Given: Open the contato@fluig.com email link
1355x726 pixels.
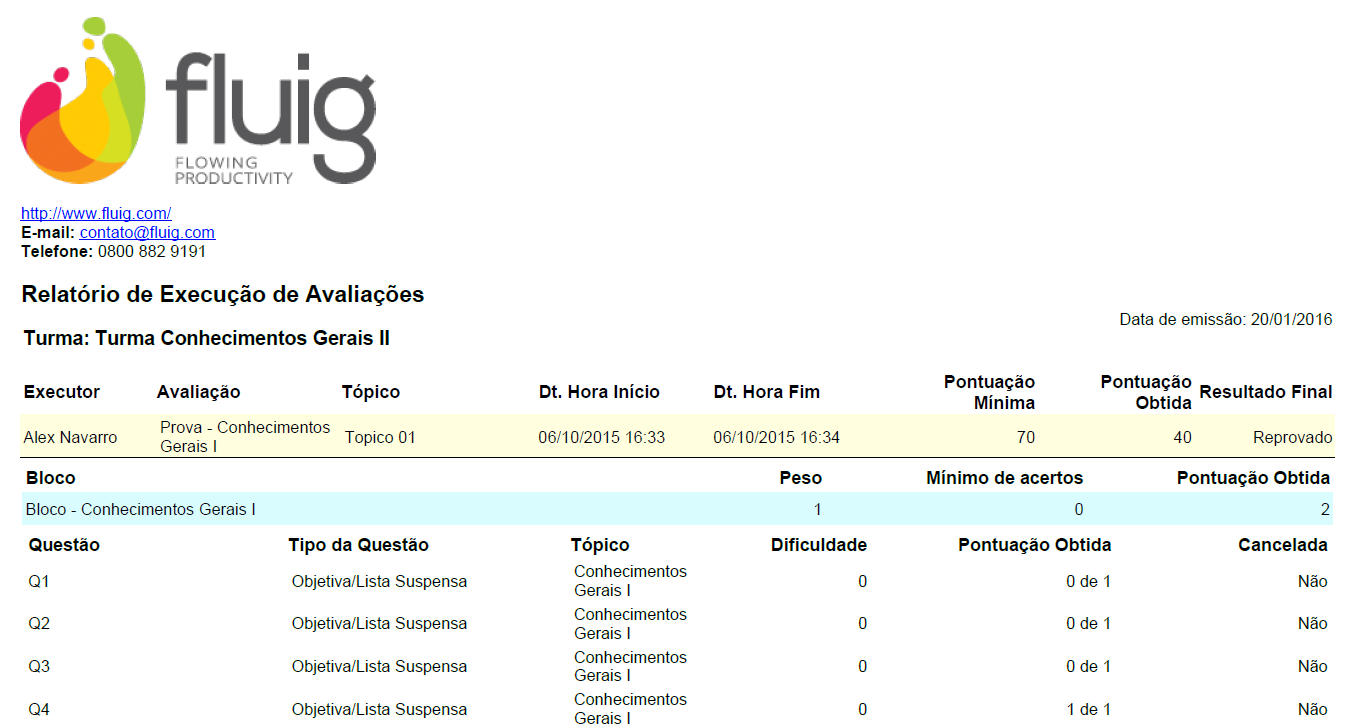Looking at the screenshot, I should click(147, 232).
